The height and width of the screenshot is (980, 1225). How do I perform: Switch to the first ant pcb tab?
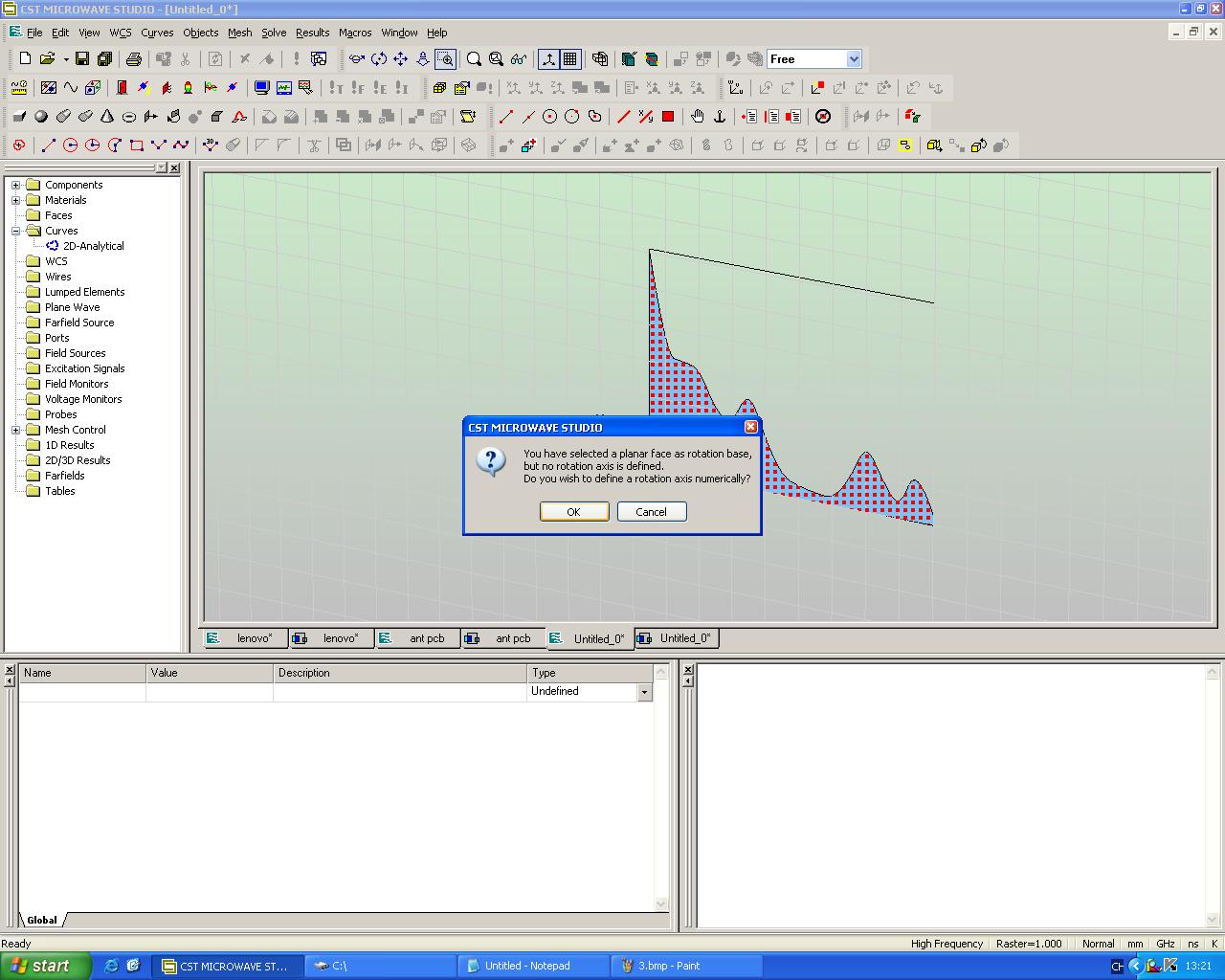[x=417, y=638]
